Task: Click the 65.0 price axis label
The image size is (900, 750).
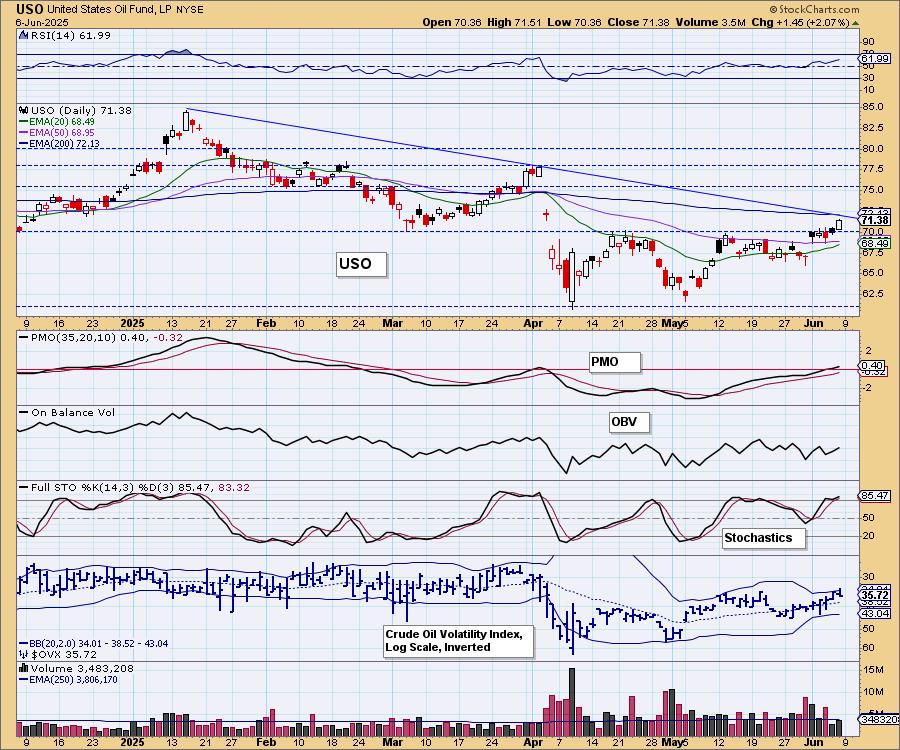Action: pyautogui.click(x=872, y=273)
